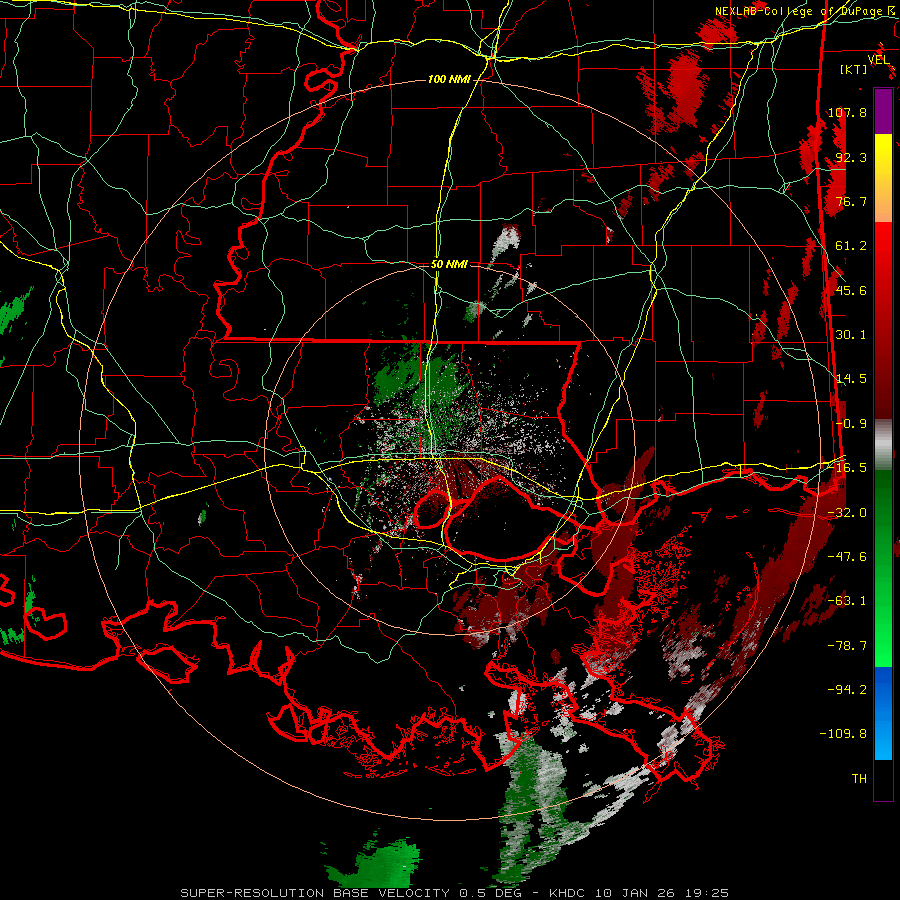Select the gray near-zero segment of the color bar

click(x=883, y=445)
